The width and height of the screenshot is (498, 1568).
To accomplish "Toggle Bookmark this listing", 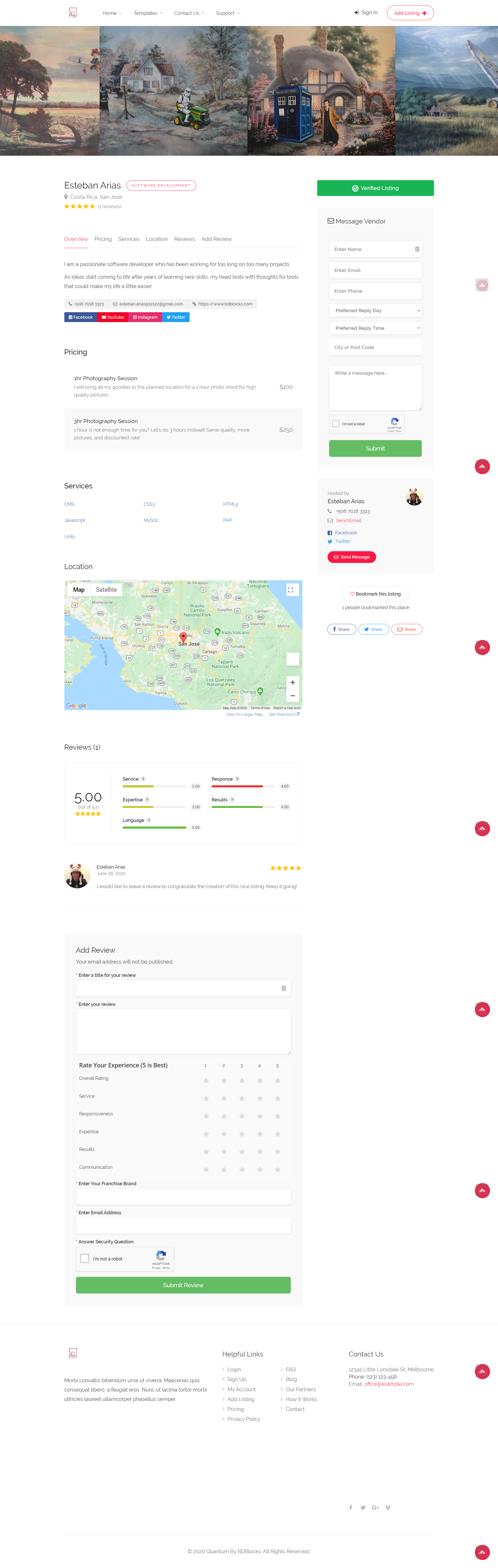I will tap(375, 594).
